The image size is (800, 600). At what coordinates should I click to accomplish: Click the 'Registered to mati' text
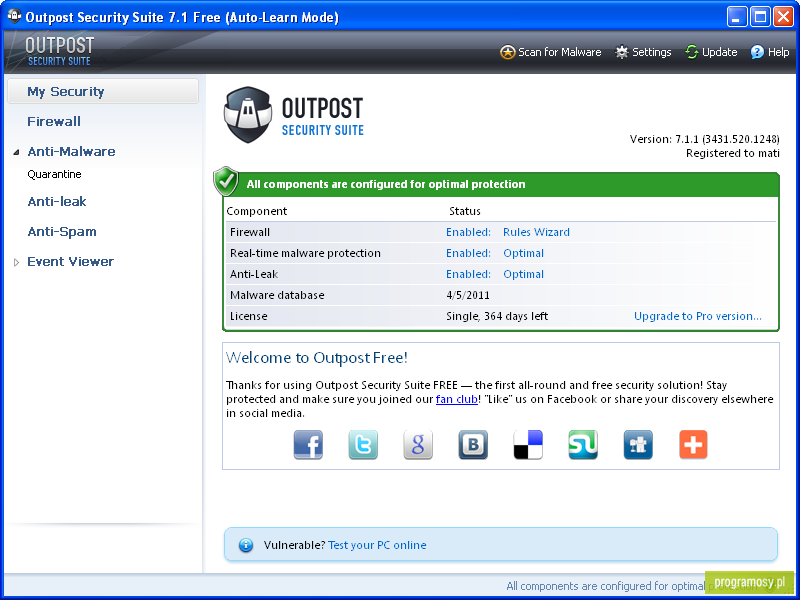[x=733, y=153]
